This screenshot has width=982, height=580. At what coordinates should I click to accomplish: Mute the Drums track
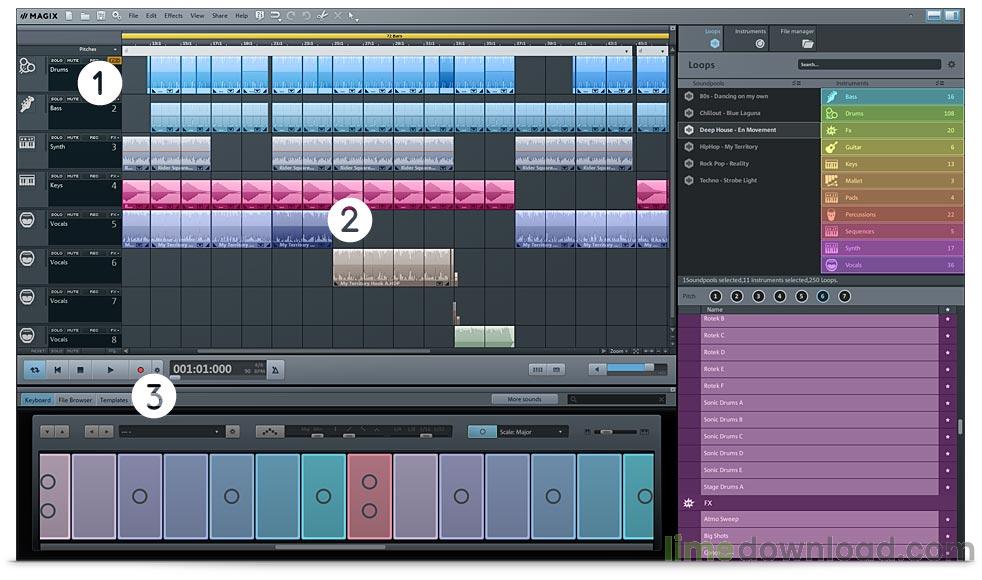72,60
